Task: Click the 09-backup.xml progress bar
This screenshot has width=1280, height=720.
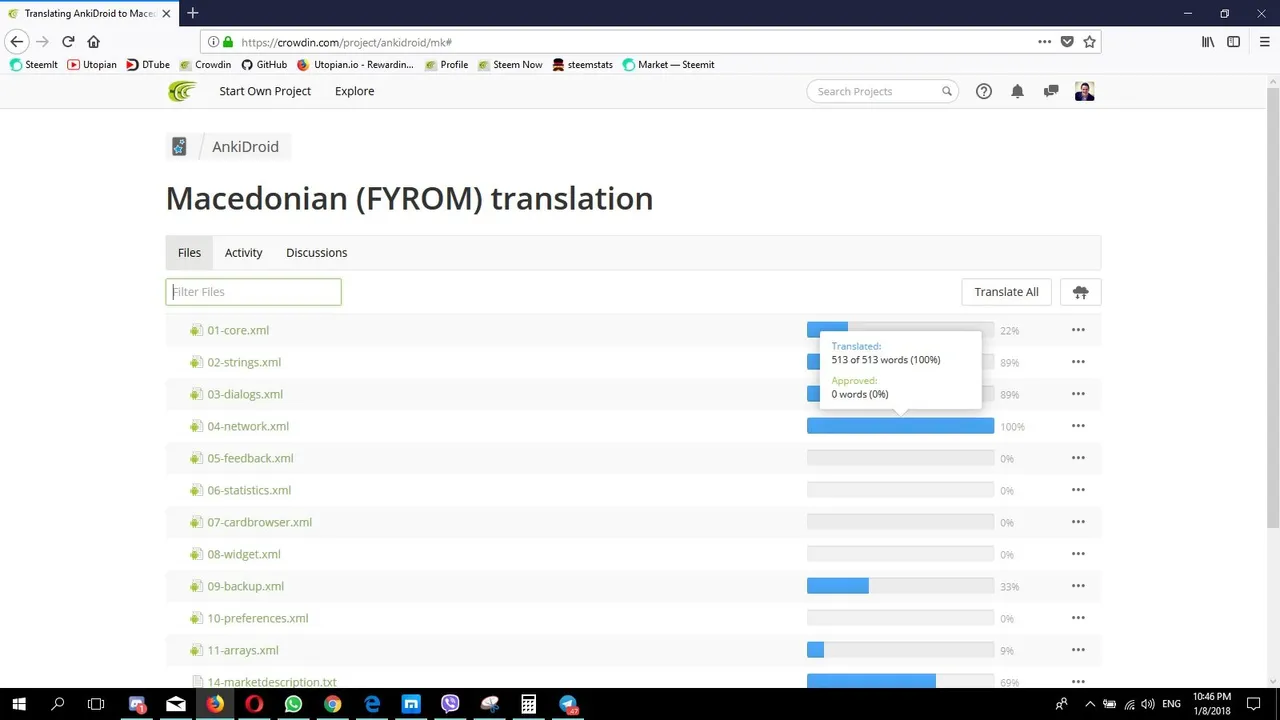Action: 900,586
